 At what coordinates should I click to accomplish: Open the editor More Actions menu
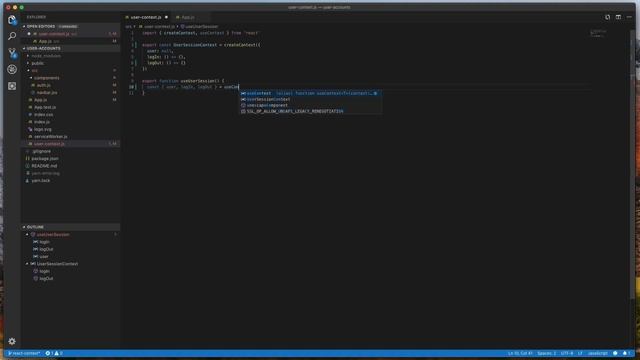click(629, 17)
